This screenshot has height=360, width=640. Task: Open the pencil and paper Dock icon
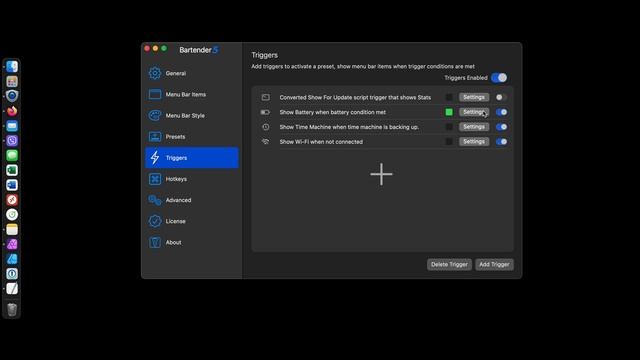click(12, 289)
